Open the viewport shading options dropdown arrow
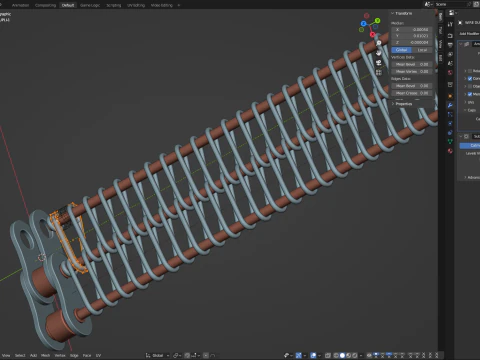Image resolution: width=480 pixels, height=360 pixels. pos(361,355)
